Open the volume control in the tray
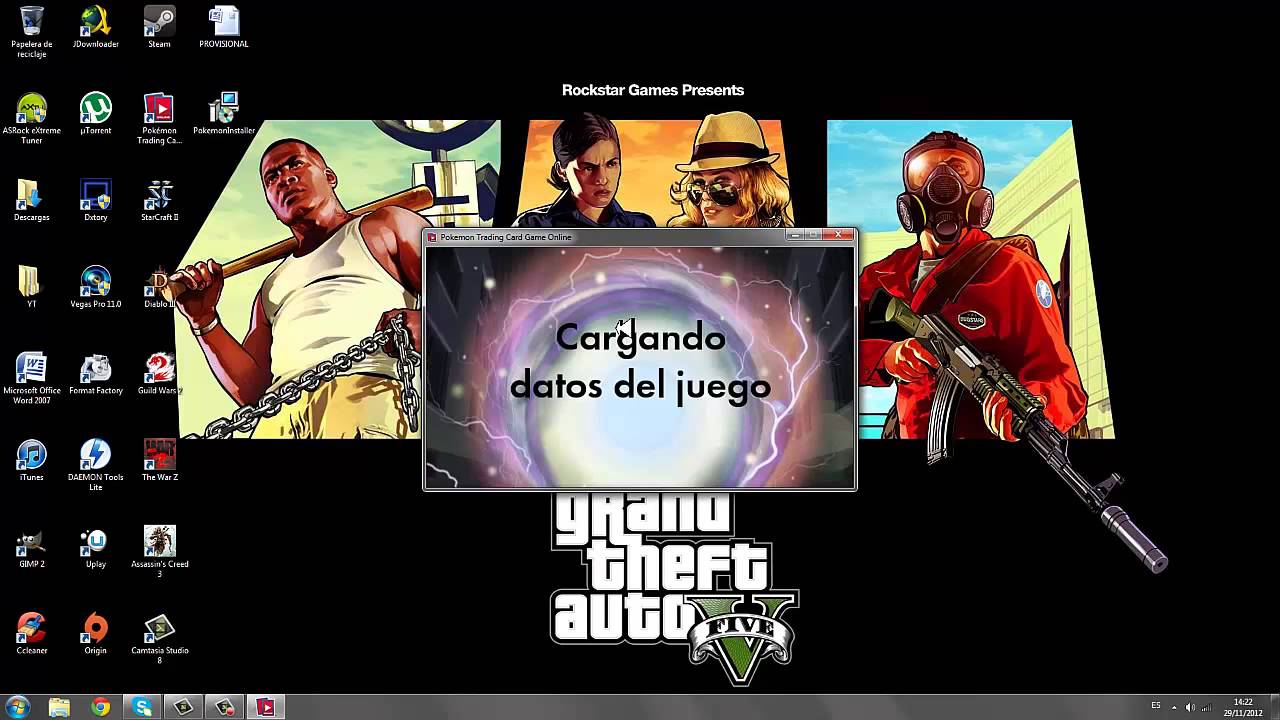This screenshot has width=1280, height=720. tap(1190, 707)
